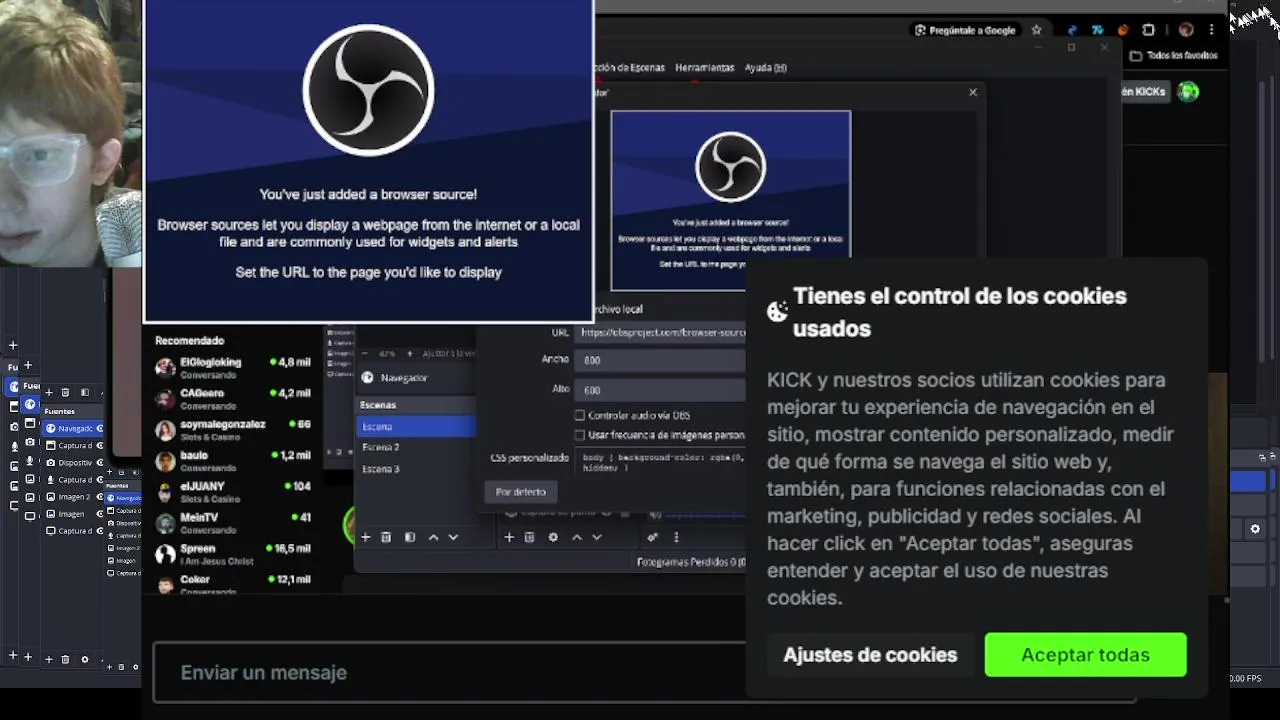Image resolution: width=1280 pixels, height=720 pixels.
Task: Enable Controlar audio vía OBS checkbox
Action: (579, 415)
